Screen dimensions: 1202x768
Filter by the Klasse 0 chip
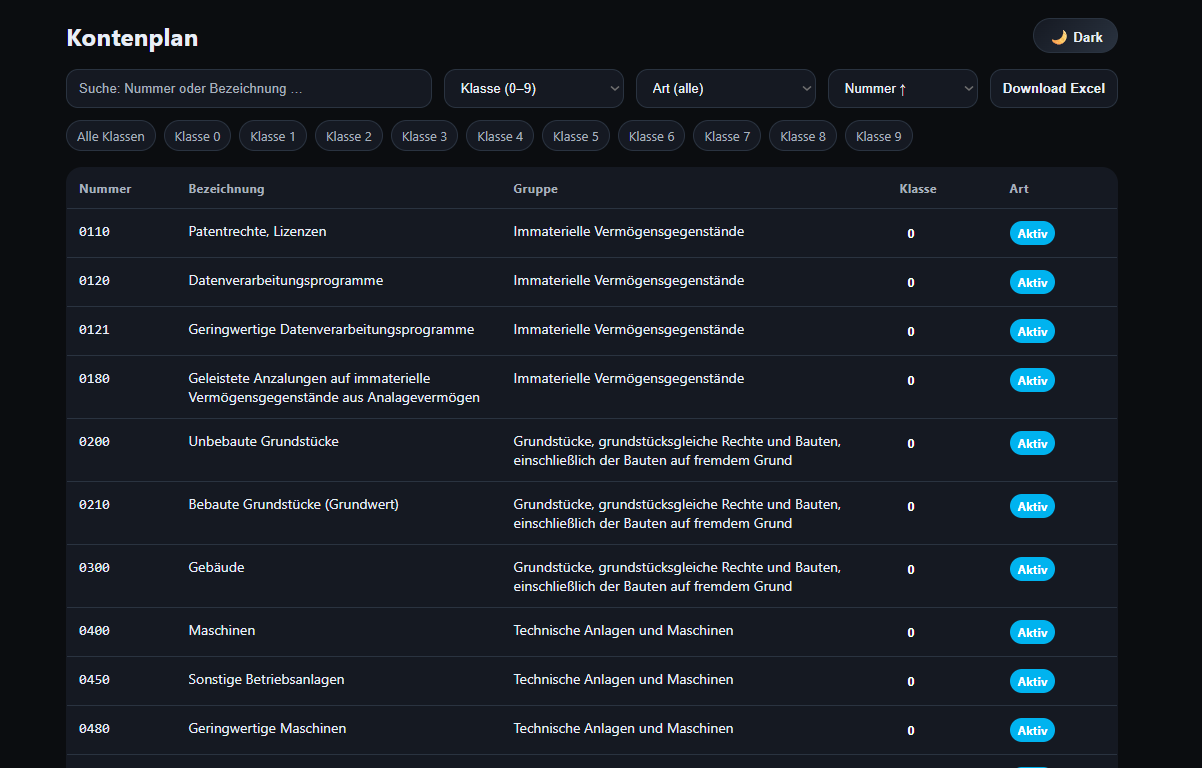[197, 136]
